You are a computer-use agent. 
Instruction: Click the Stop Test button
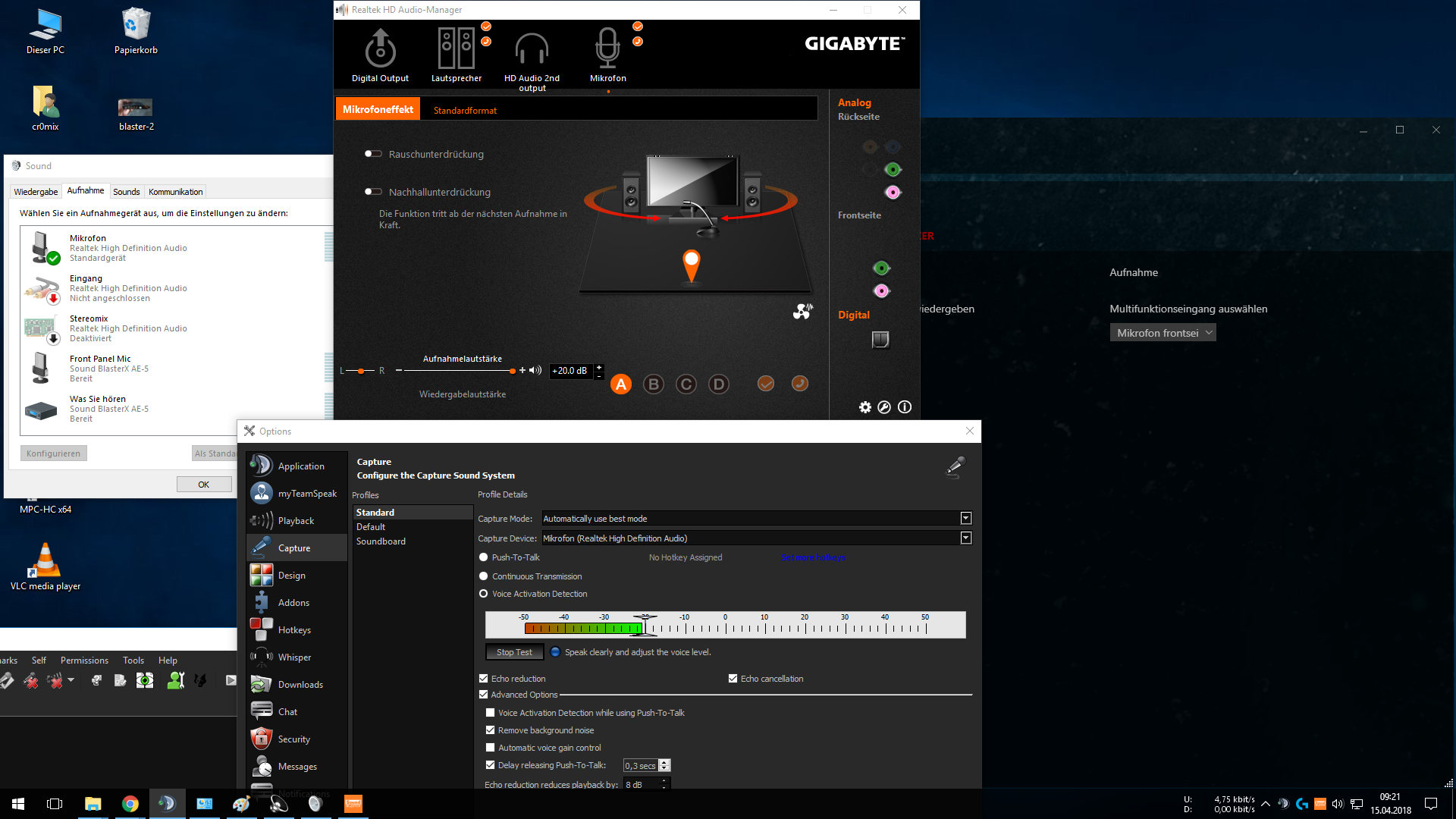514,652
